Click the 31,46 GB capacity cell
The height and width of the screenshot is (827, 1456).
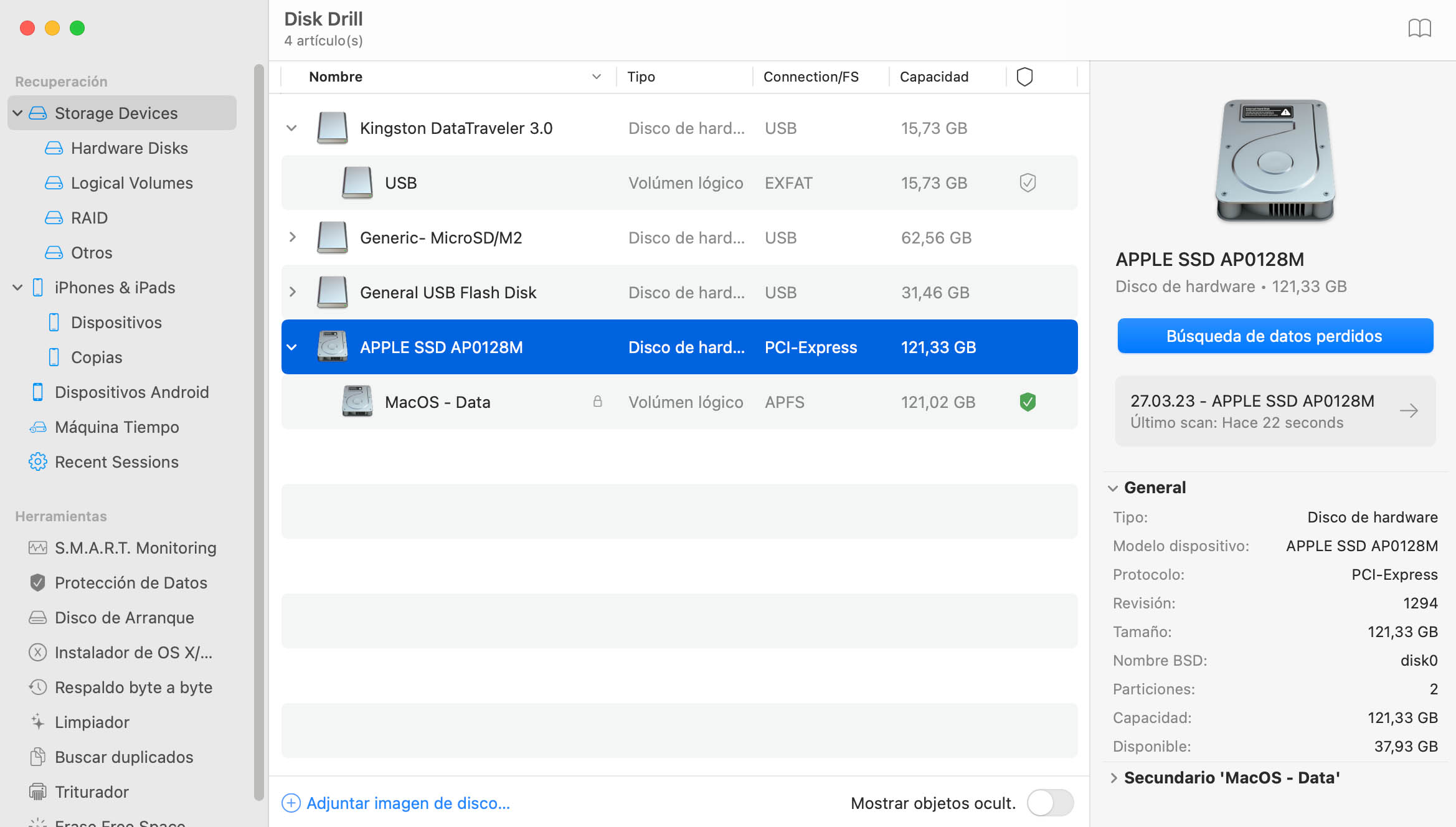coord(935,292)
